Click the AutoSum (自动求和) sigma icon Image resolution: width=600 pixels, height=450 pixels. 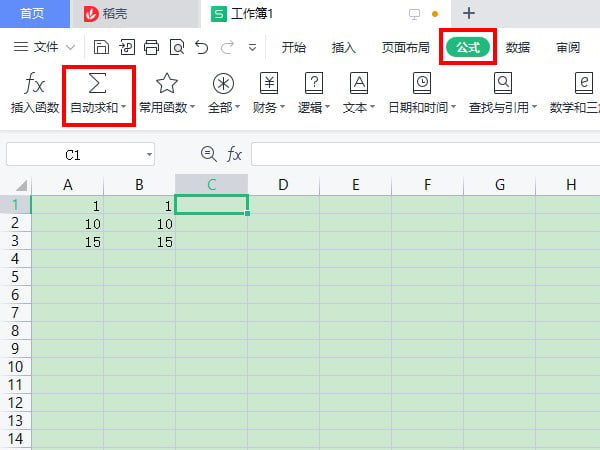(98, 84)
